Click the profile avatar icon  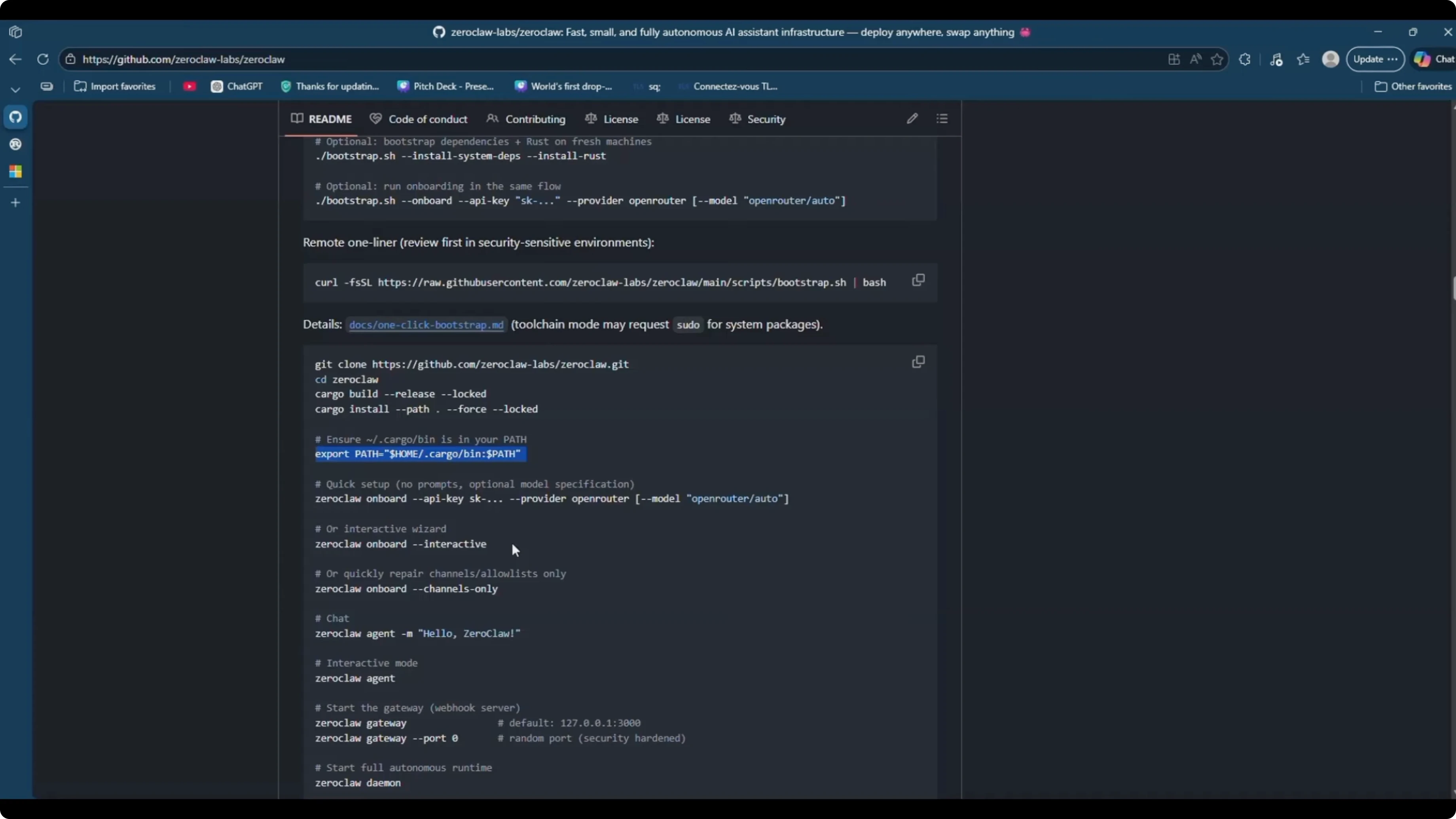[1331, 59]
